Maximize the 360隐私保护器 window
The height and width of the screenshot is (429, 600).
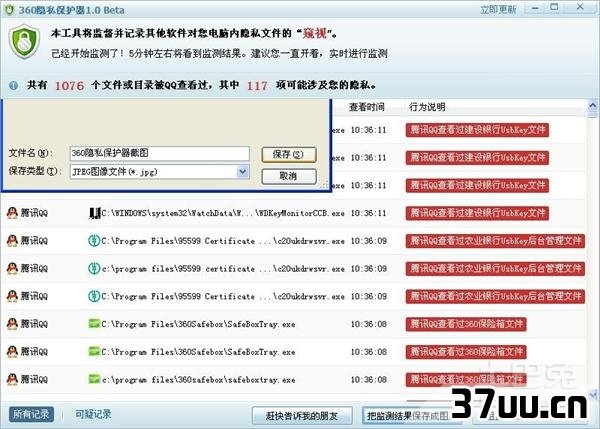point(554,7)
